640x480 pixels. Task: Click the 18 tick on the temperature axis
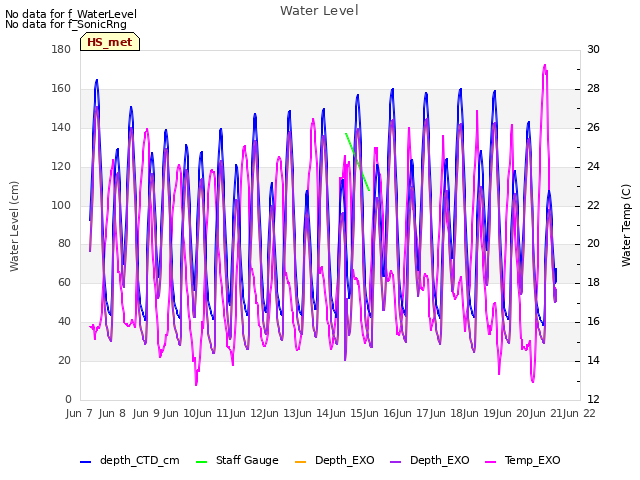coord(593,282)
